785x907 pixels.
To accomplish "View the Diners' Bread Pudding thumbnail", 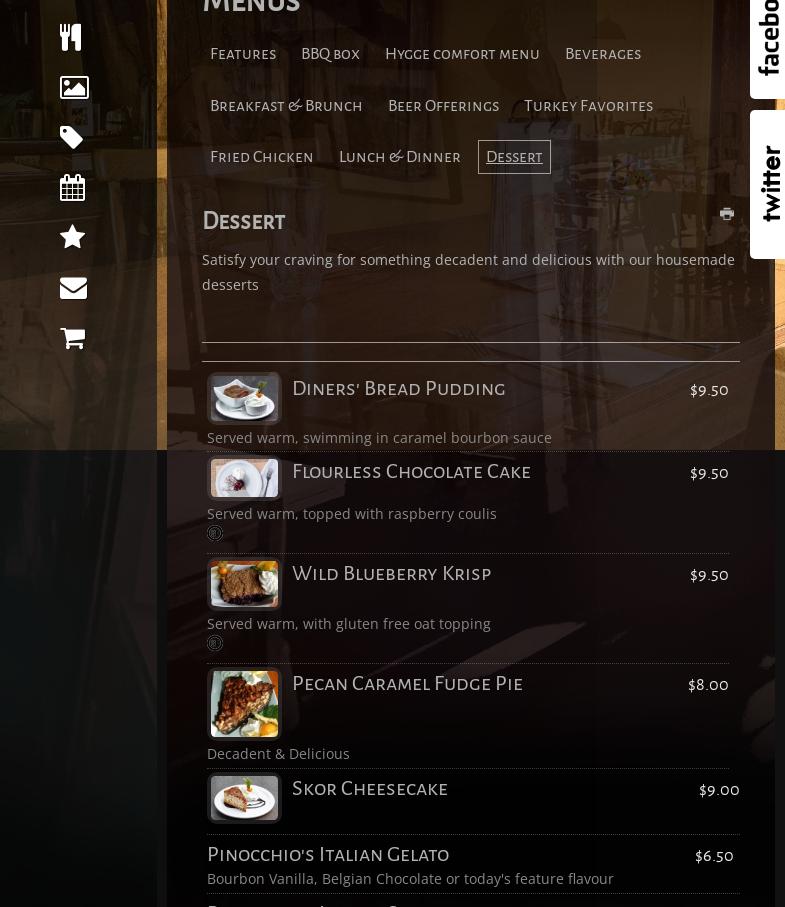I will point(244,398).
